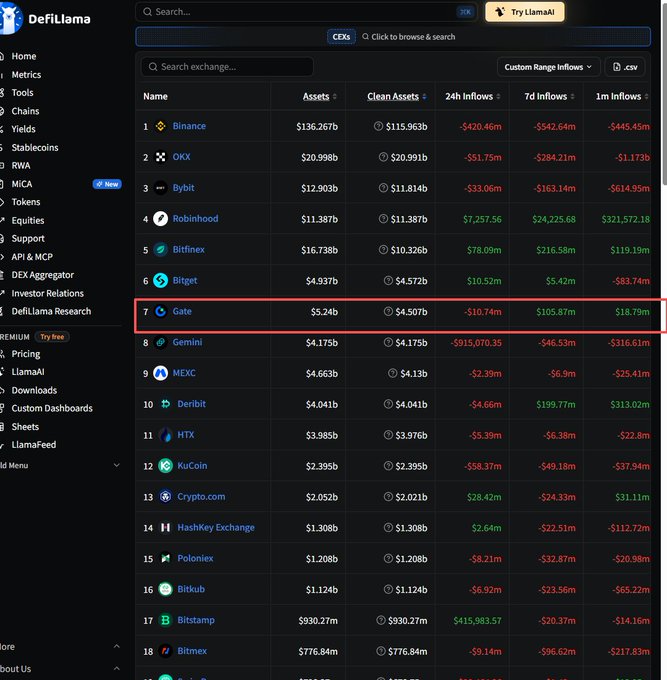
Task: Open DefiLlama Research in the sidebar
Action: (51, 311)
